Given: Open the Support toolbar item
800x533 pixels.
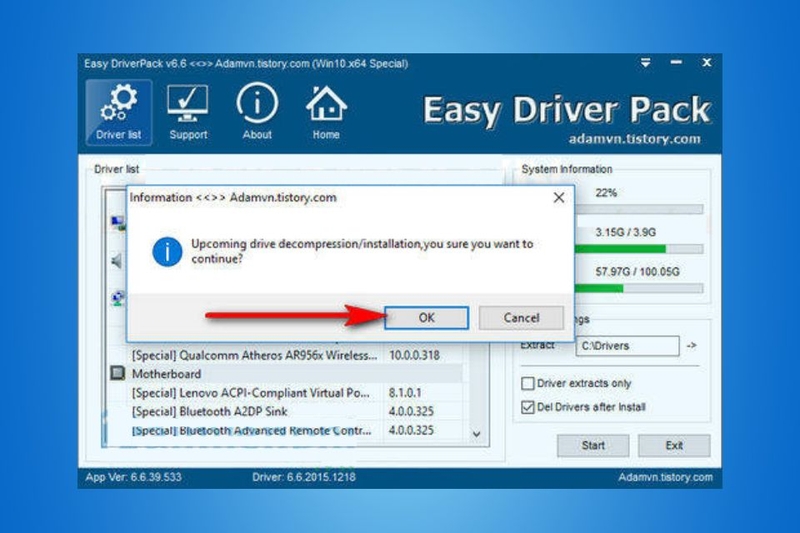Looking at the screenshot, I should tap(188, 112).
